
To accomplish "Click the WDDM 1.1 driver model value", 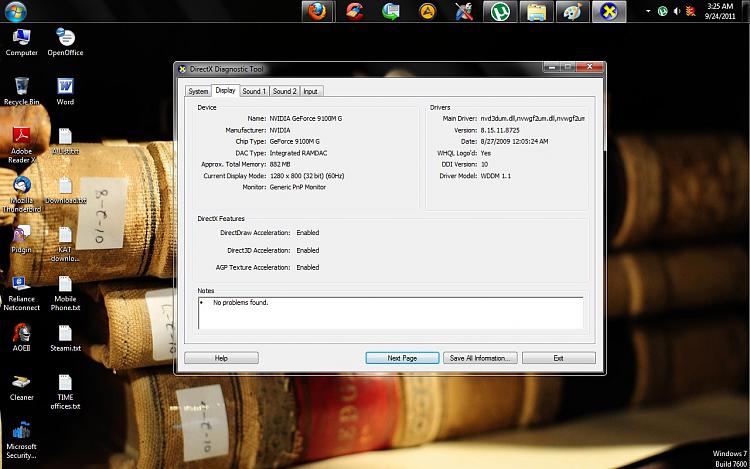I will click(496, 176).
